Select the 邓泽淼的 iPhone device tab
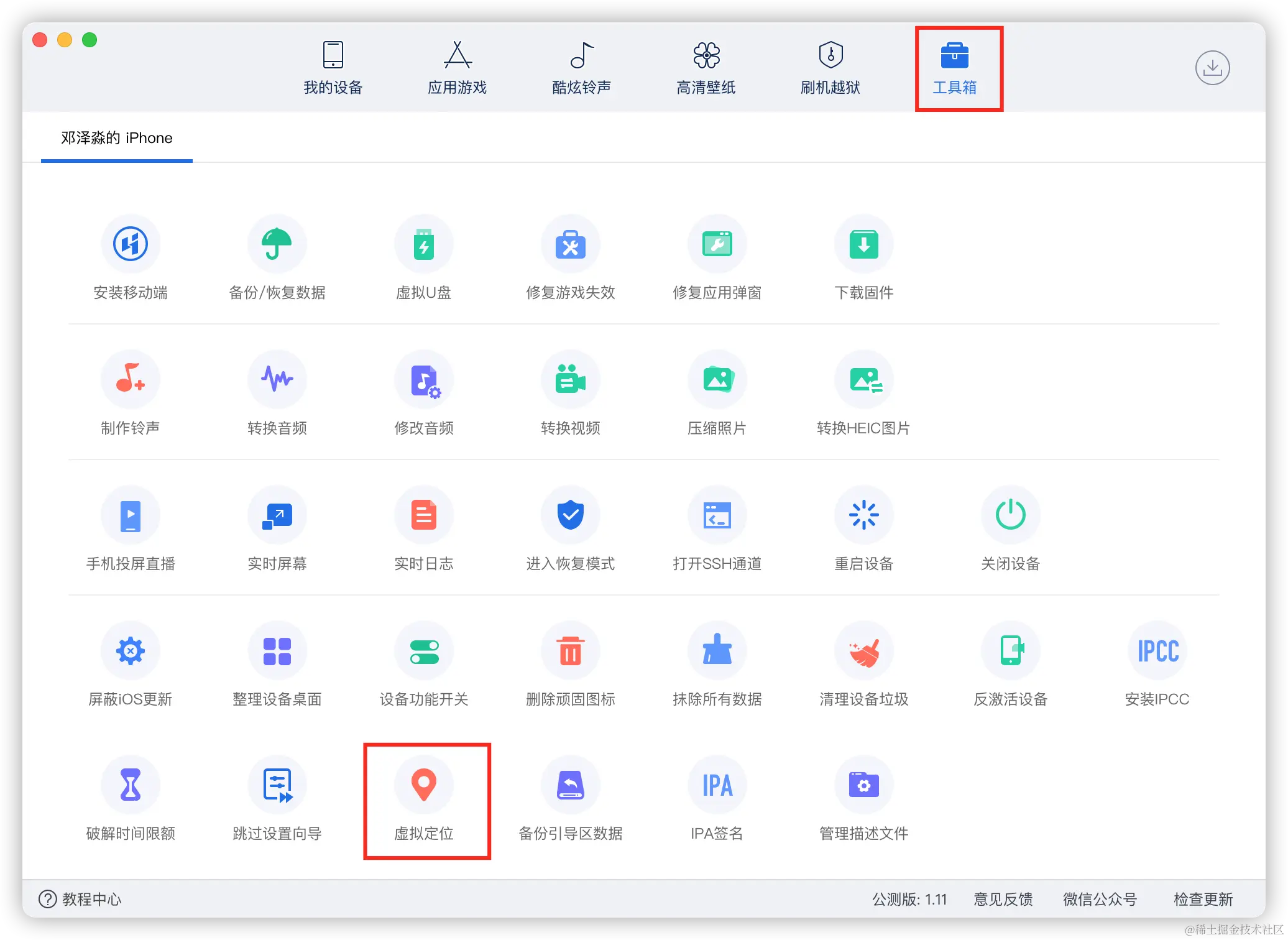Viewport: 1288px width, 940px height. click(117, 138)
